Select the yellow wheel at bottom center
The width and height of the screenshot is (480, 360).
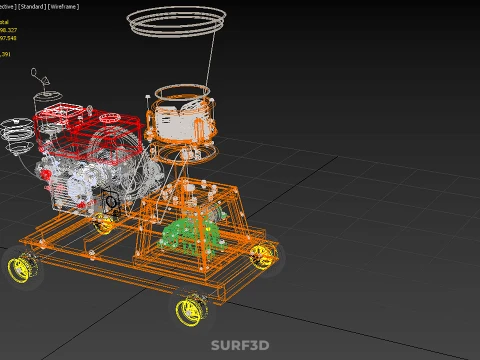[x=191, y=311]
